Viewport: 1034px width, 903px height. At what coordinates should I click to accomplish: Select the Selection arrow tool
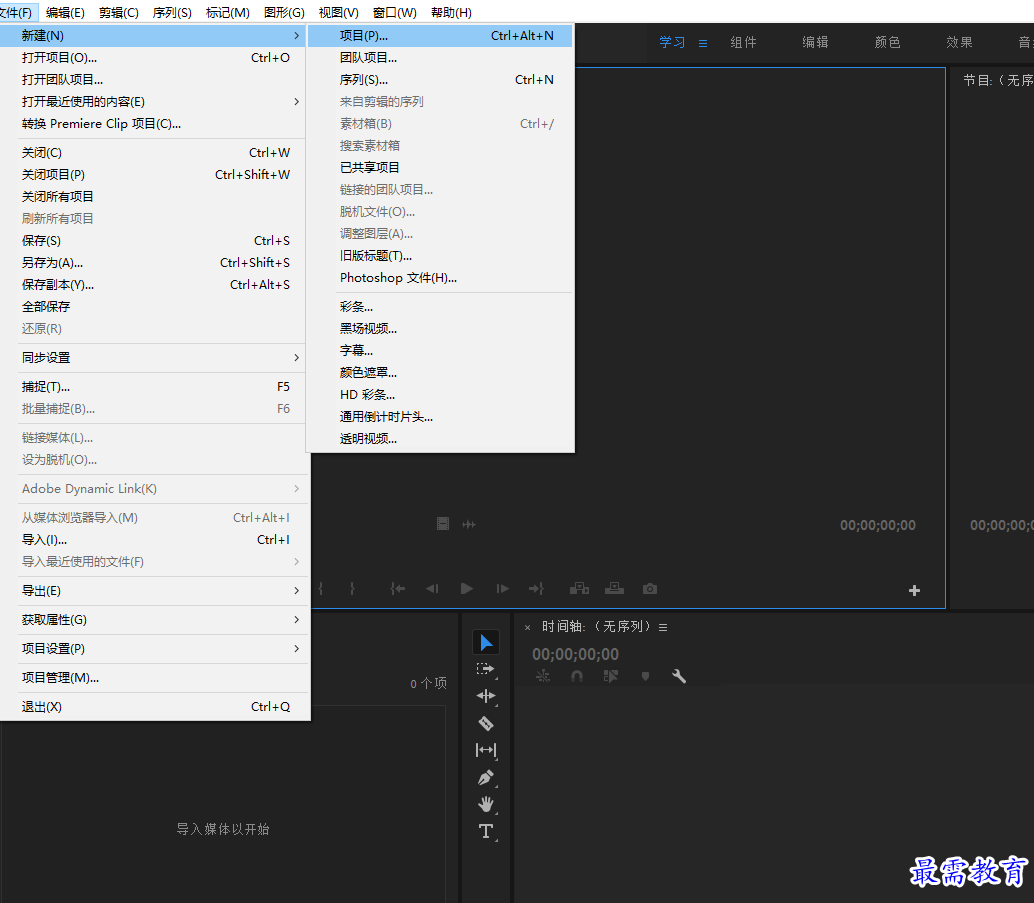(486, 642)
